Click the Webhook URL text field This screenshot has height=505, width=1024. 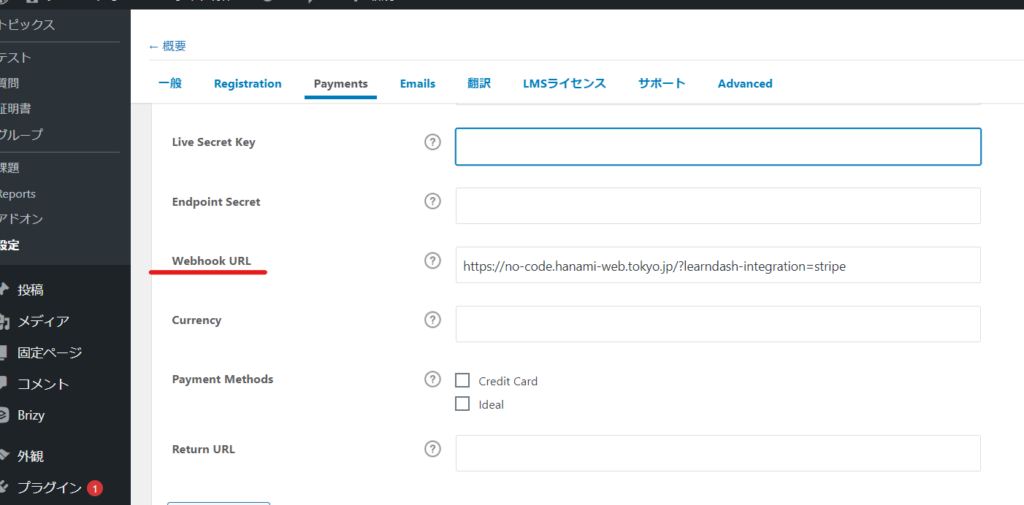pos(717,266)
